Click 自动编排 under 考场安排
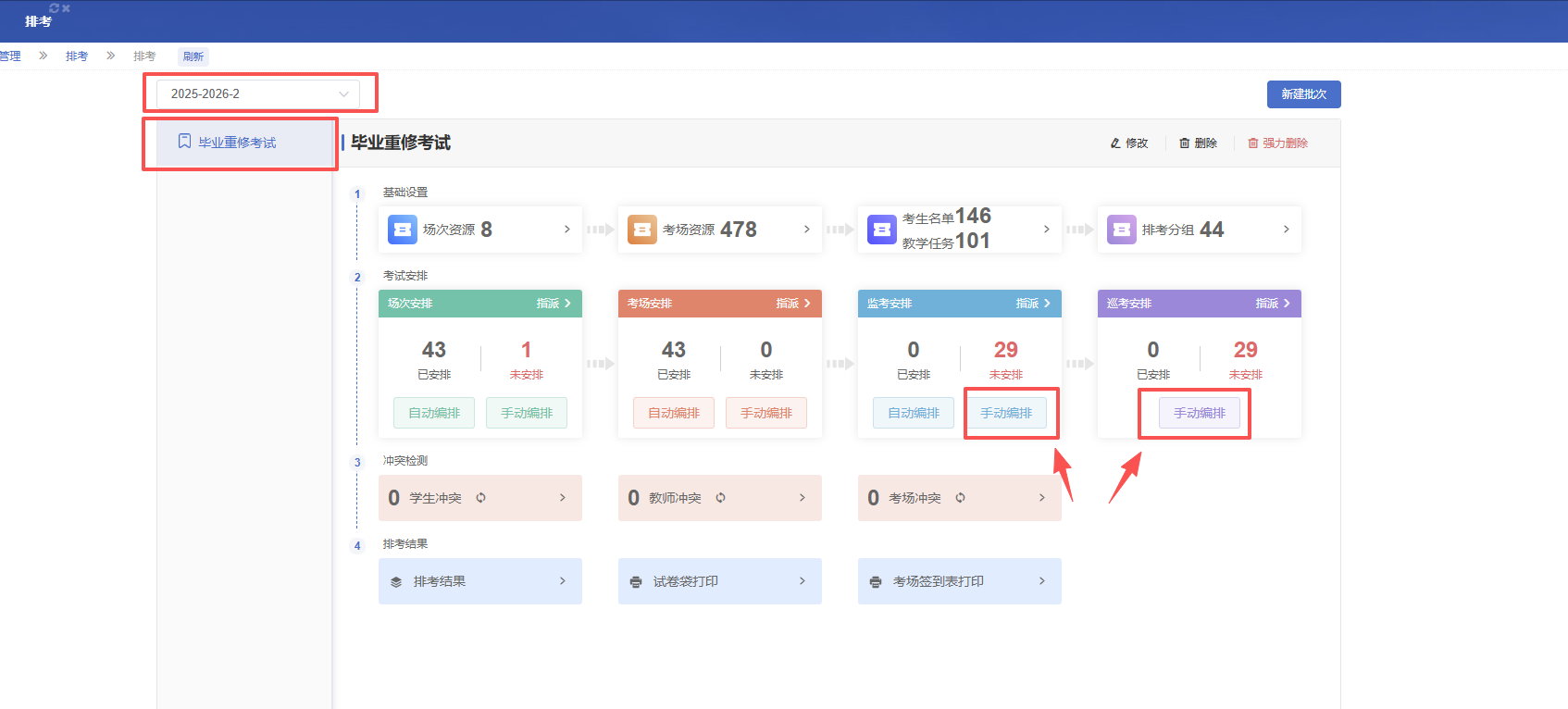 [674, 413]
